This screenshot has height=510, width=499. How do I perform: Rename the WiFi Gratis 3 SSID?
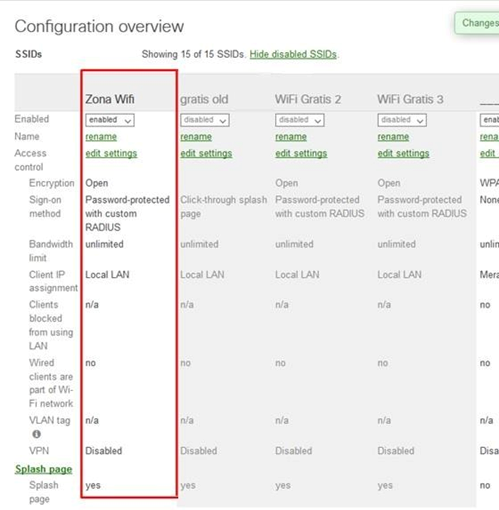coord(393,137)
